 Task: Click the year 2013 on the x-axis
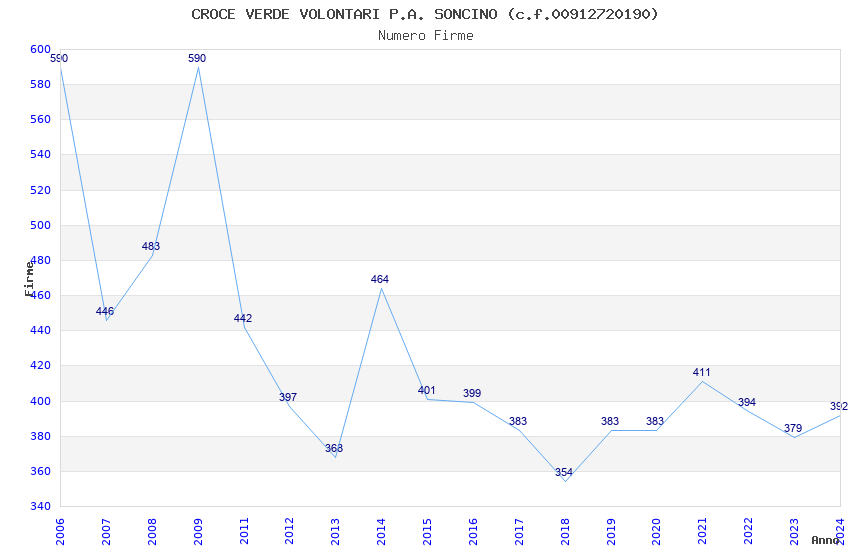coord(335,531)
